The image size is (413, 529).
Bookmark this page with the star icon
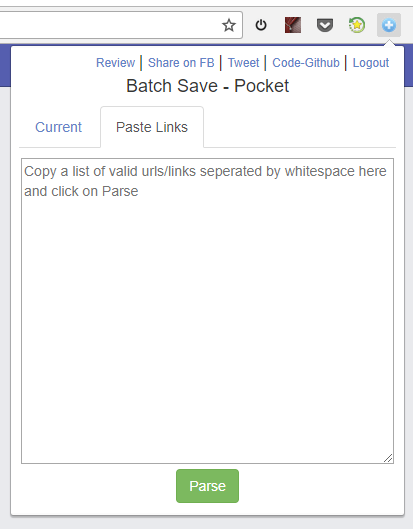coord(229,25)
